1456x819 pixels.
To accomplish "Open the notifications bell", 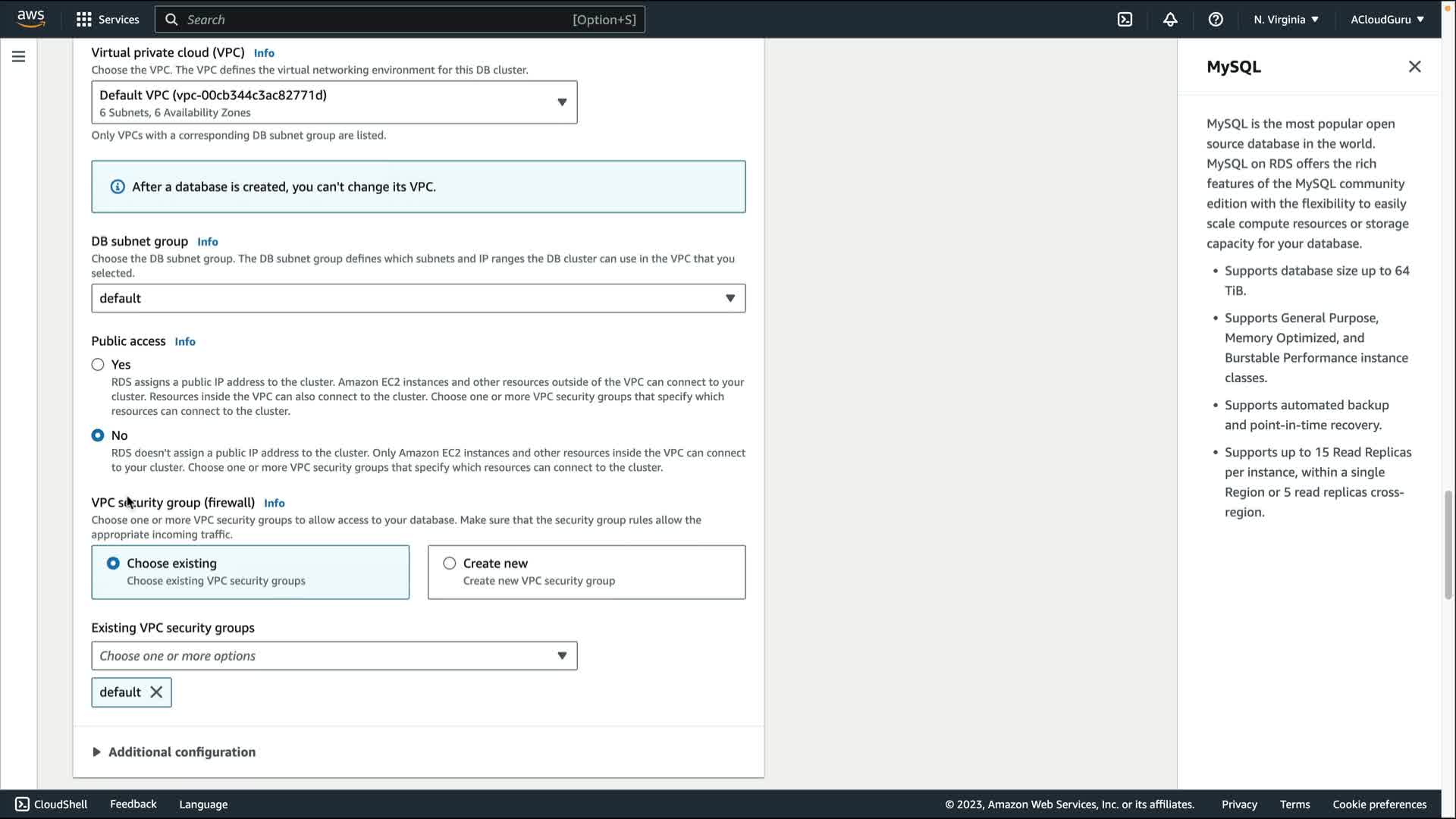I will (1170, 20).
